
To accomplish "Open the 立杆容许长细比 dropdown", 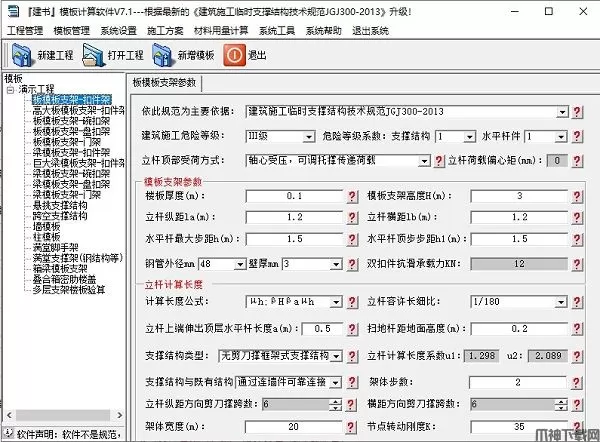I will 561,302.
